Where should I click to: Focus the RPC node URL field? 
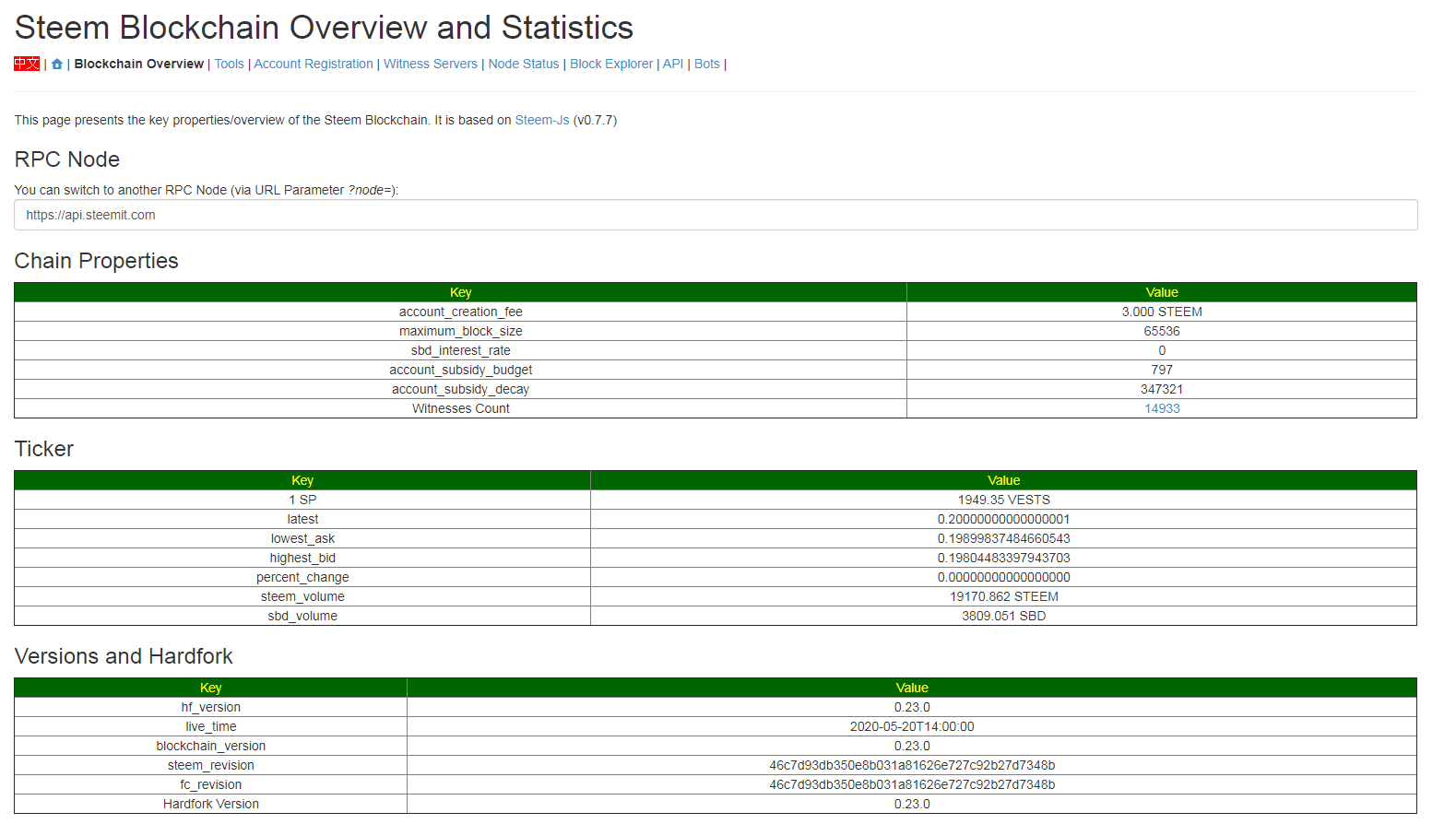click(716, 215)
